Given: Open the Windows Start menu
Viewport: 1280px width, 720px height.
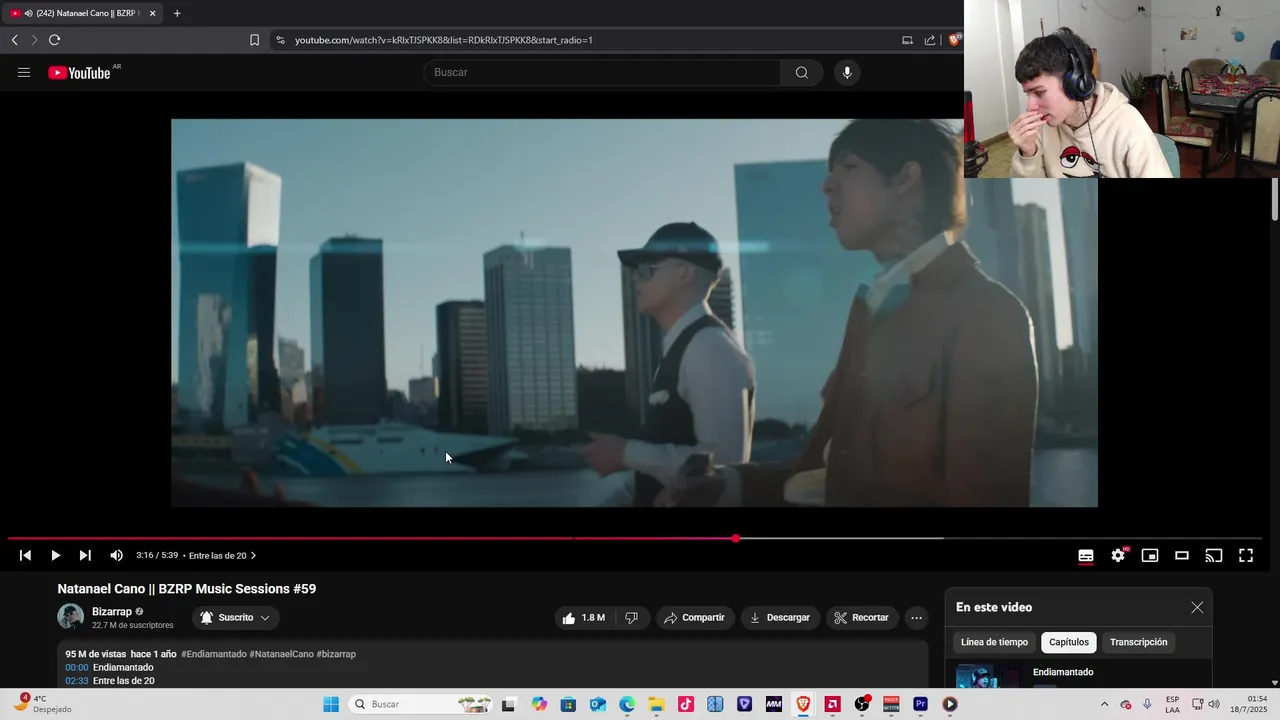Looking at the screenshot, I should tap(331, 704).
